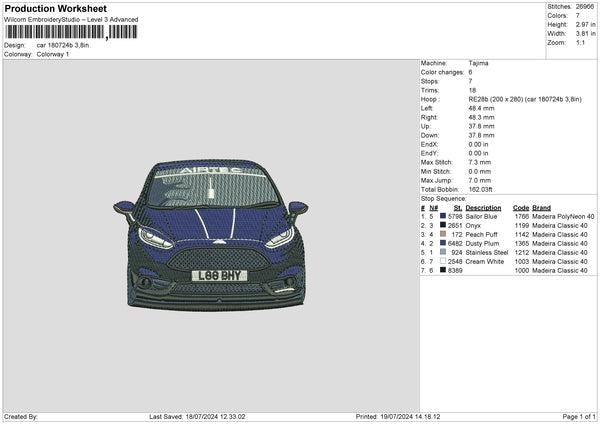Click the 'Wilcom EmbroideryStudio – Level 3 Advanced' text

point(71,20)
